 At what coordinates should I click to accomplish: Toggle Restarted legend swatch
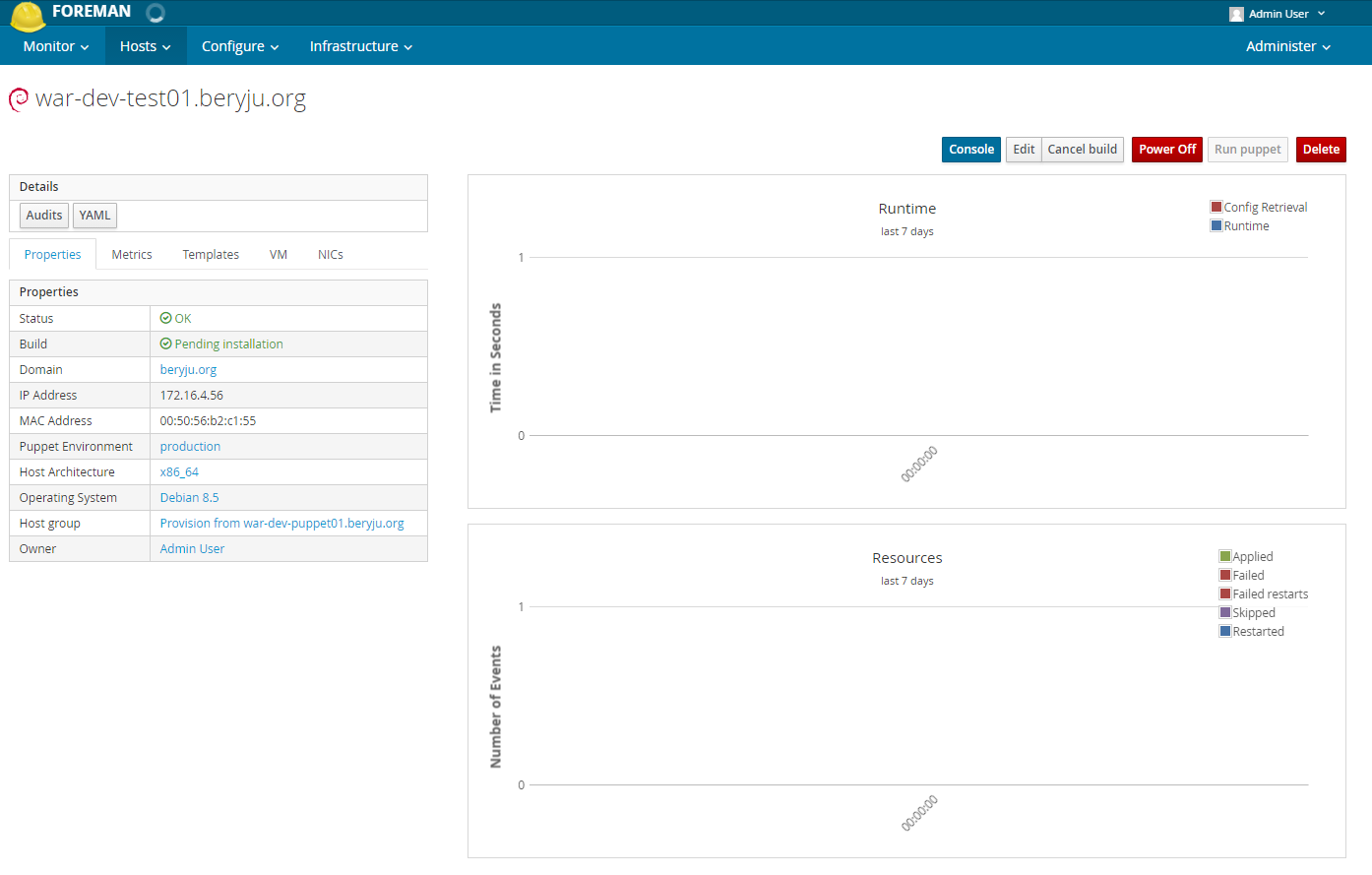(1225, 631)
